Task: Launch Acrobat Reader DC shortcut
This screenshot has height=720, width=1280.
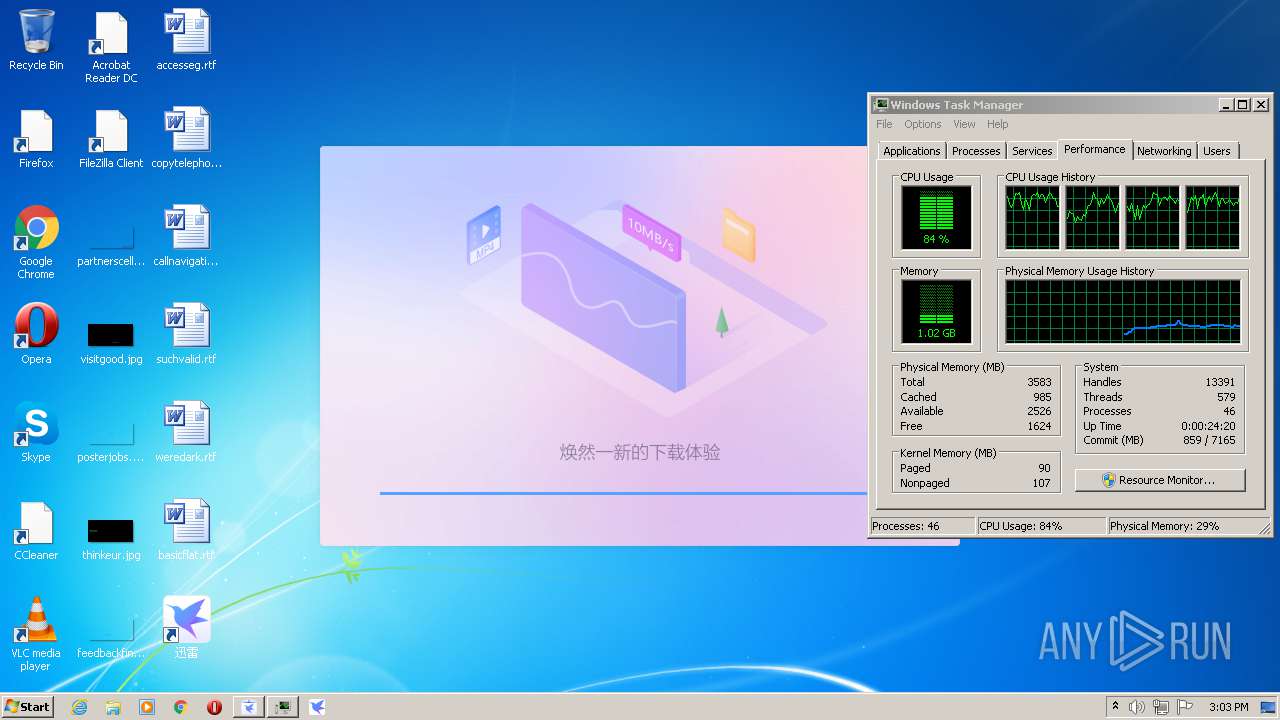Action: 111,47
